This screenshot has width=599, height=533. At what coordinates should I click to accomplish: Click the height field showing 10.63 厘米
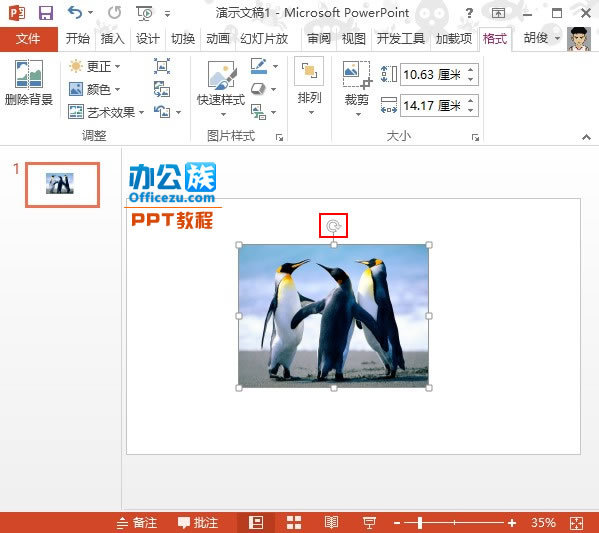click(432, 75)
